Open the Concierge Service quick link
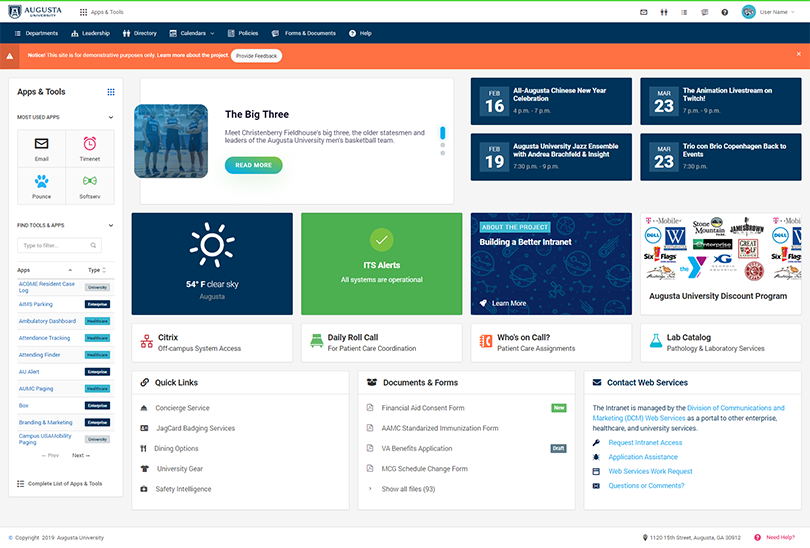 [182, 408]
